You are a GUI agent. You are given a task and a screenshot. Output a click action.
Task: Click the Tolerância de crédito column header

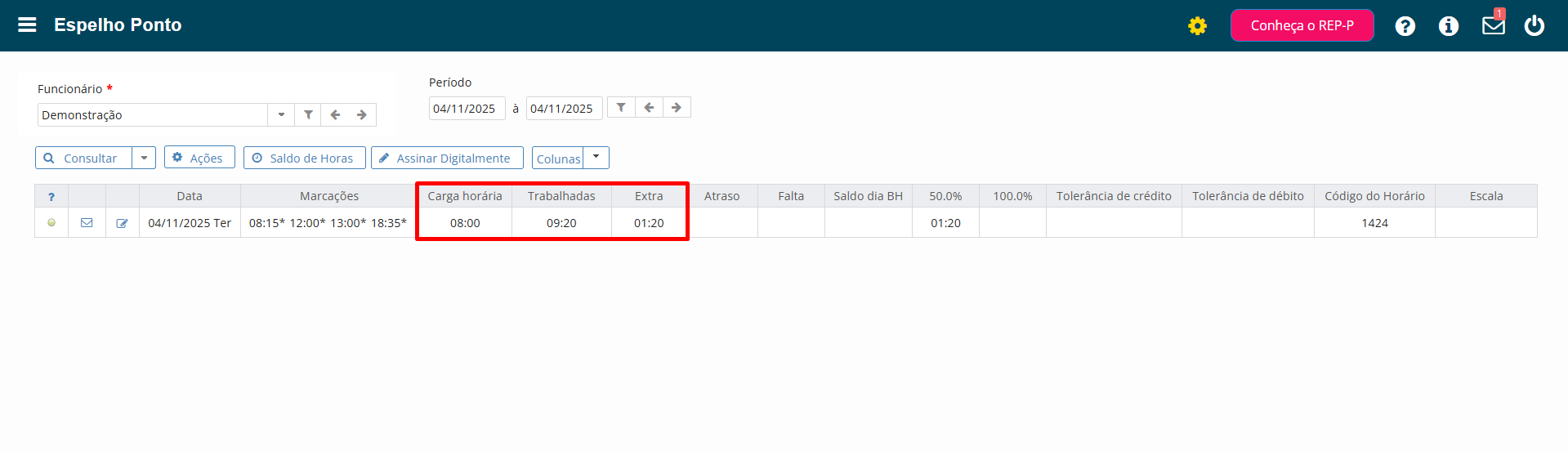point(1114,196)
